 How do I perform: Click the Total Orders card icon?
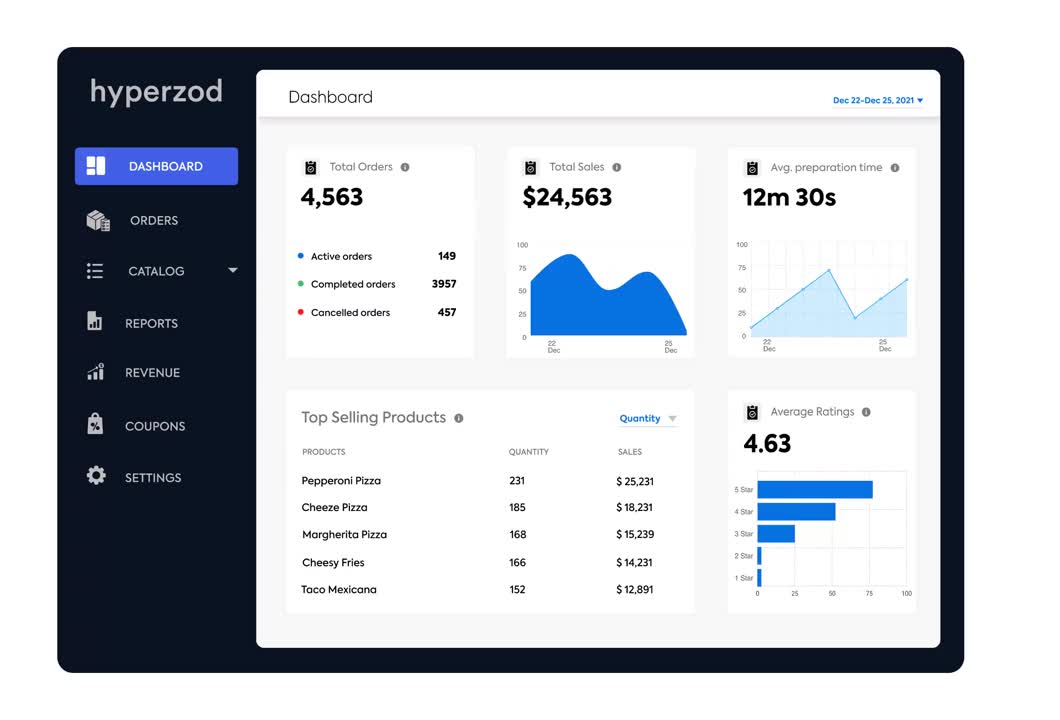tap(310, 166)
